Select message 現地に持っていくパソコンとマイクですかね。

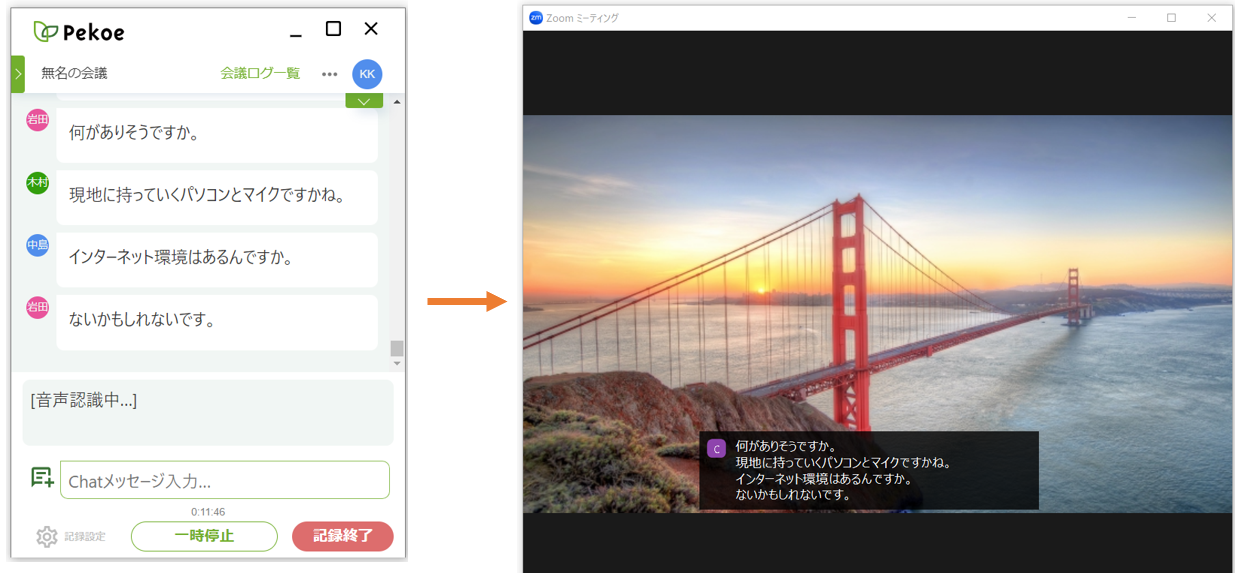[217, 197]
